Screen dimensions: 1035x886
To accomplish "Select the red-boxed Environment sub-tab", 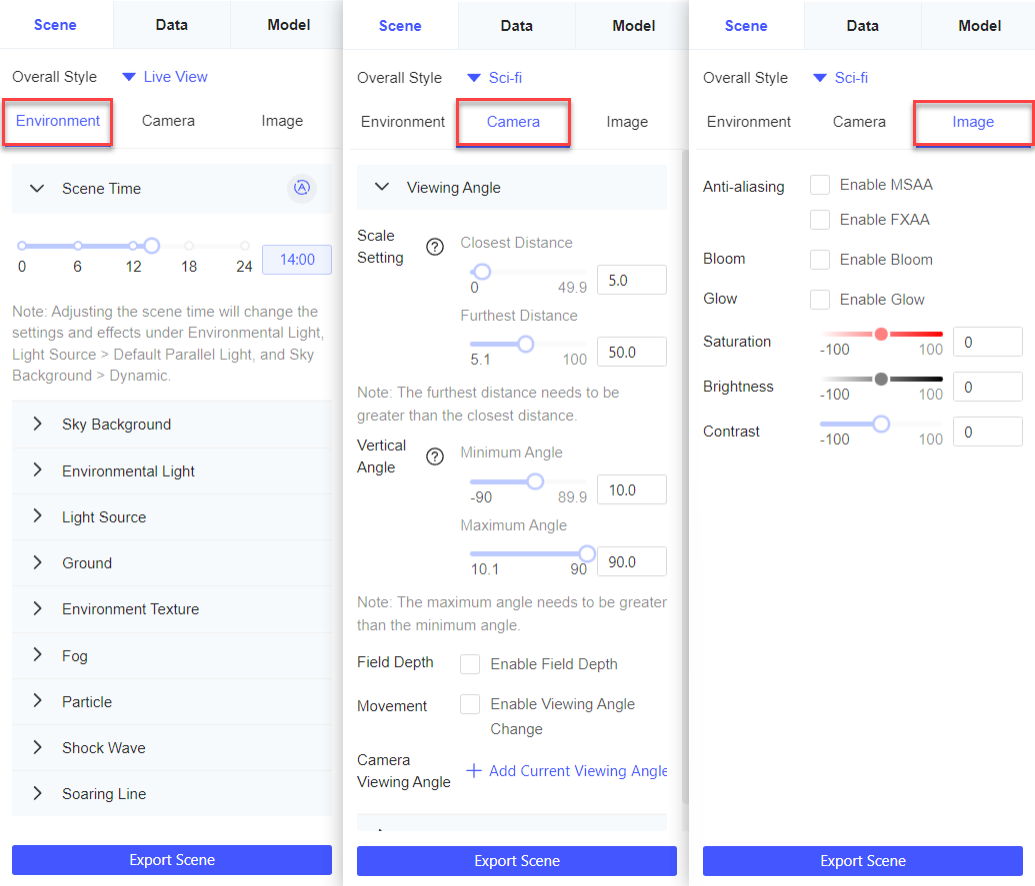I will 58,121.
